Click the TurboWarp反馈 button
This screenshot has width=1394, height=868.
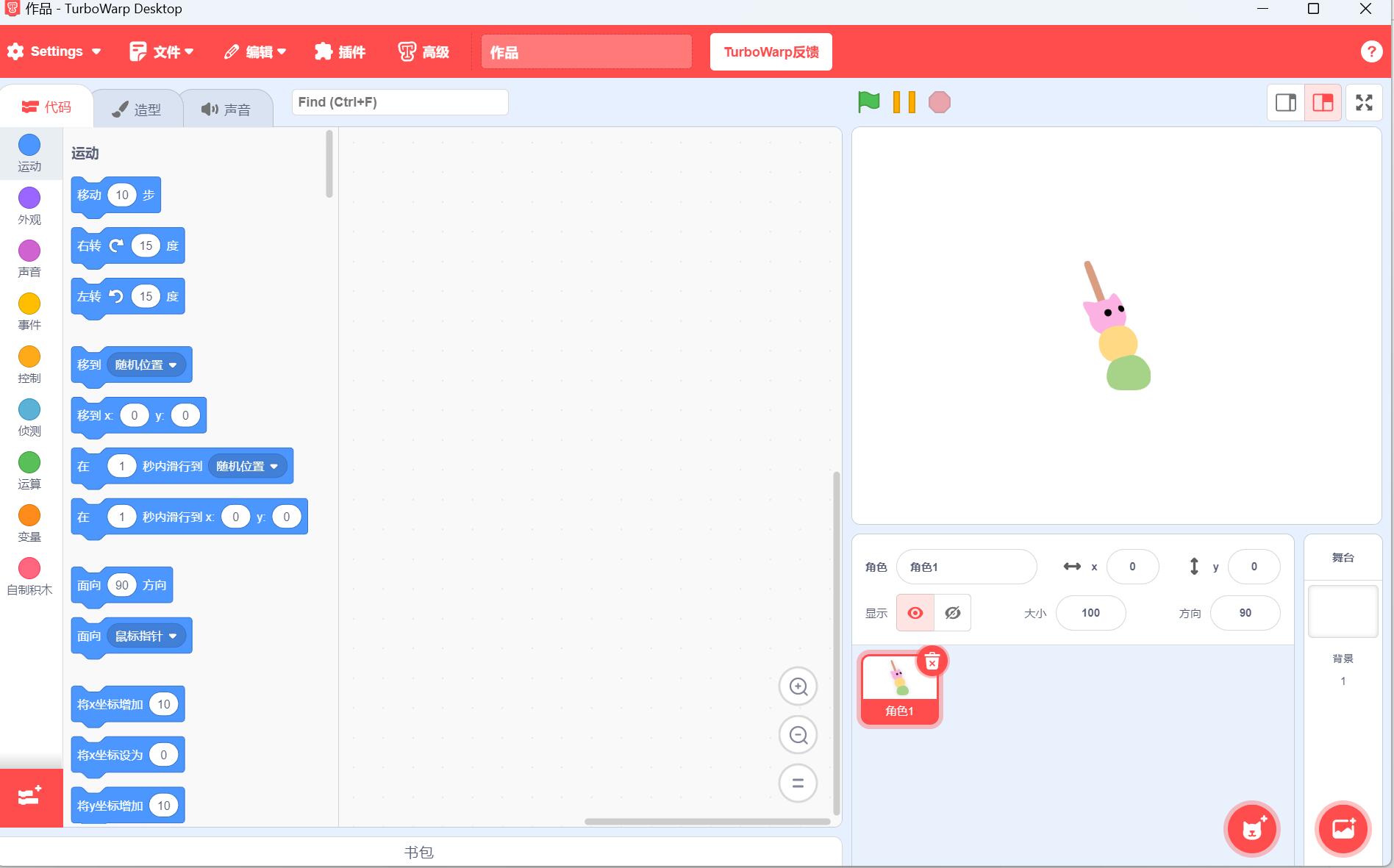click(x=771, y=51)
